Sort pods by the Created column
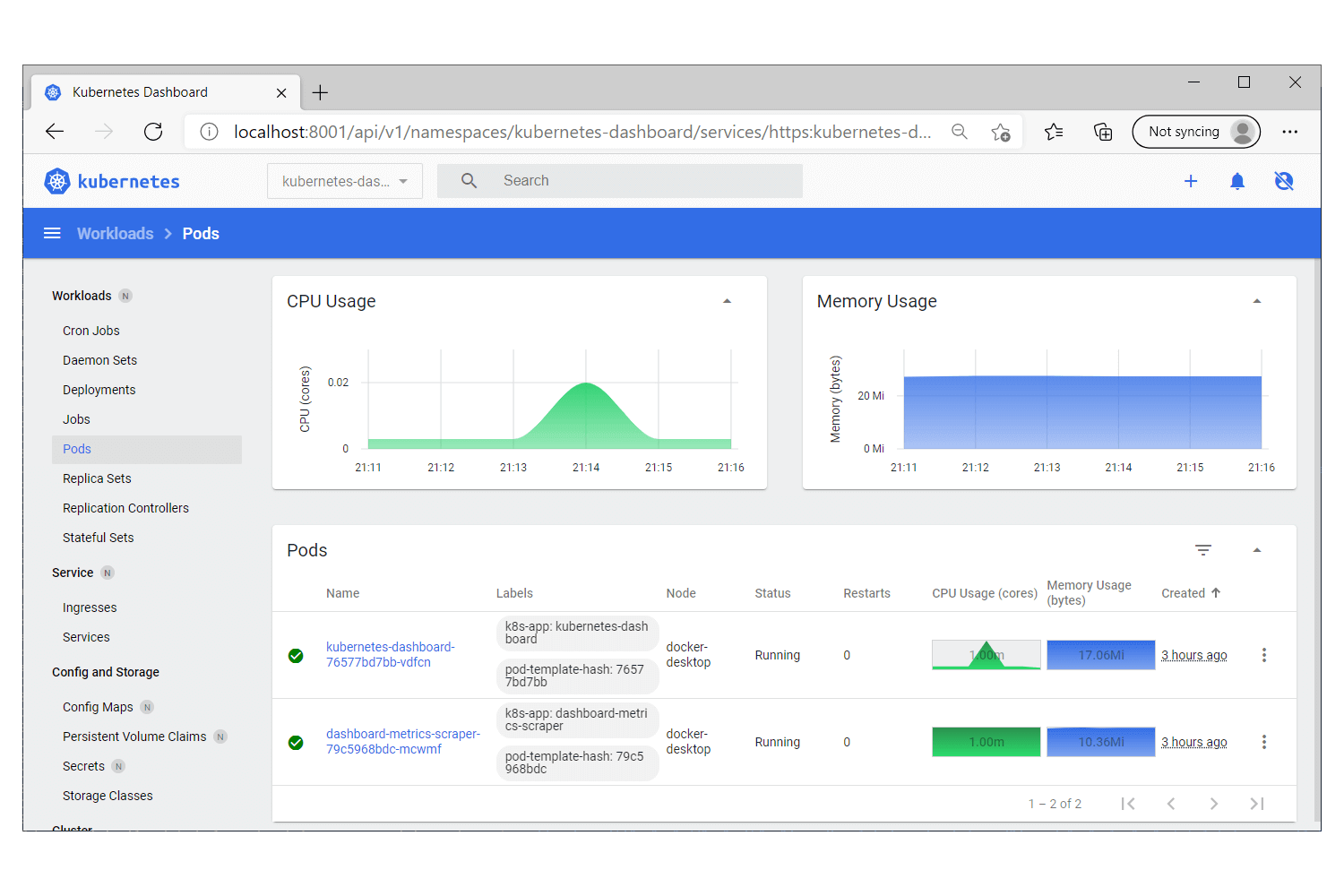This screenshot has height=896, width=1344. pos(1190,592)
